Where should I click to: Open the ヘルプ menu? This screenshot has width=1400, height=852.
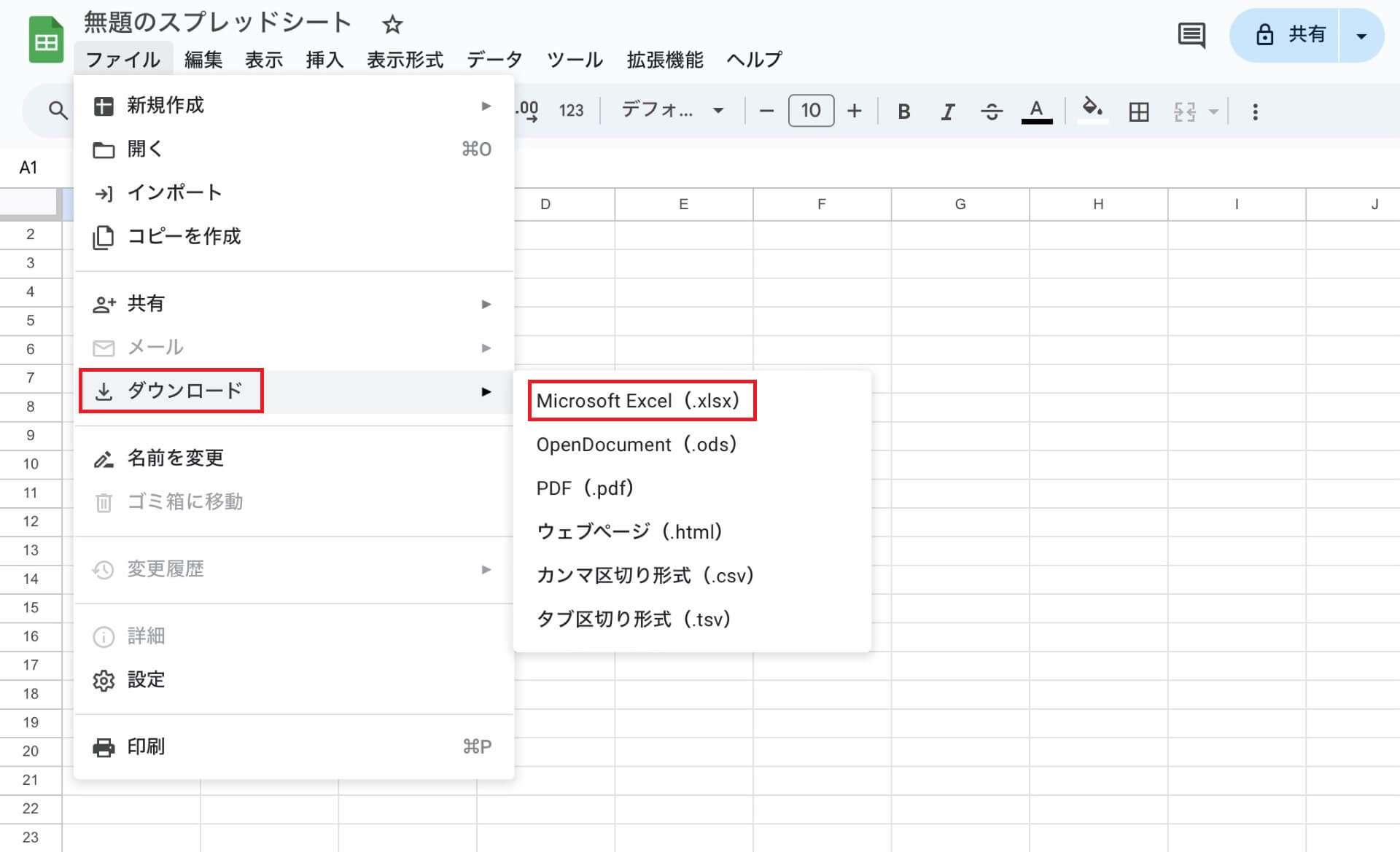click(754, 59)
